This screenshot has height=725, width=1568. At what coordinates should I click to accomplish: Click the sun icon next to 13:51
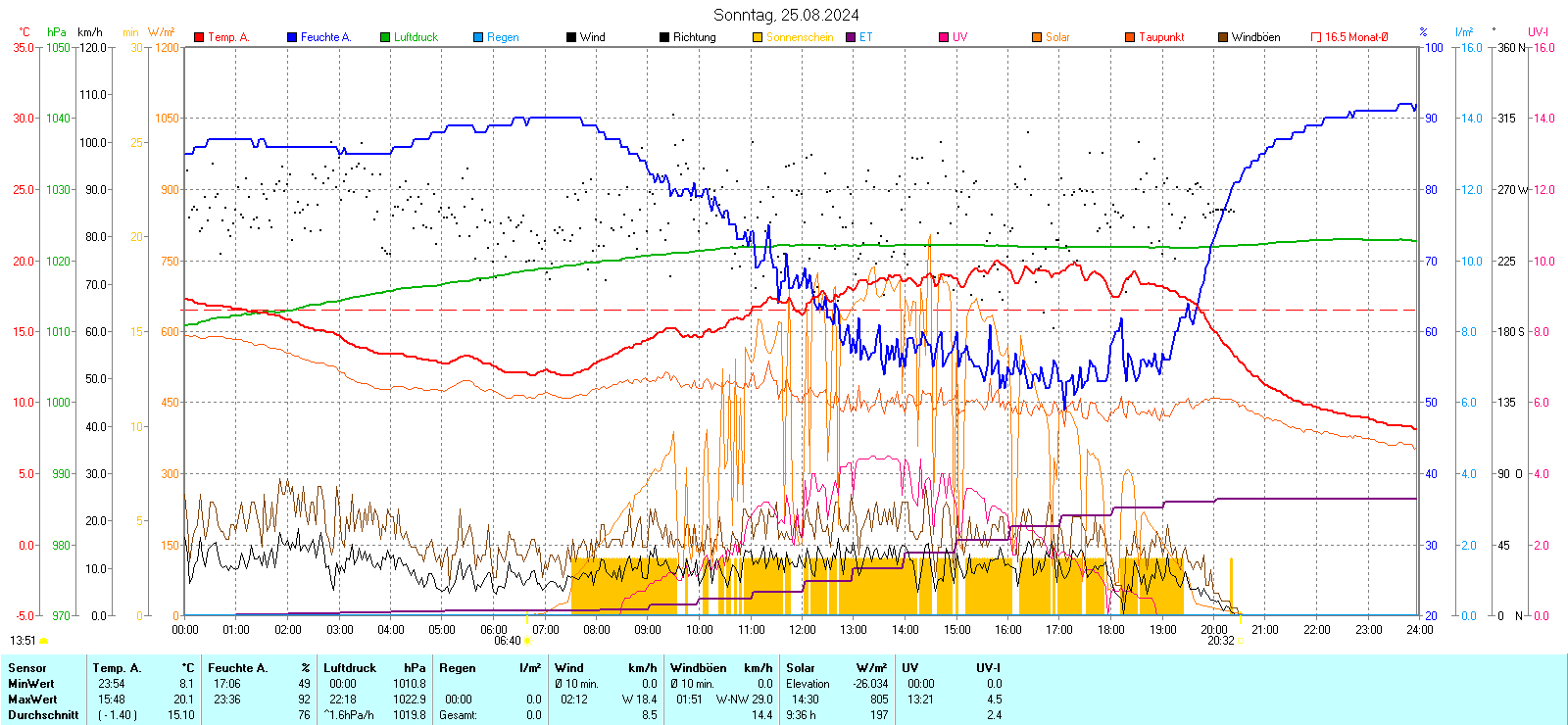click(x=43, y=642)
